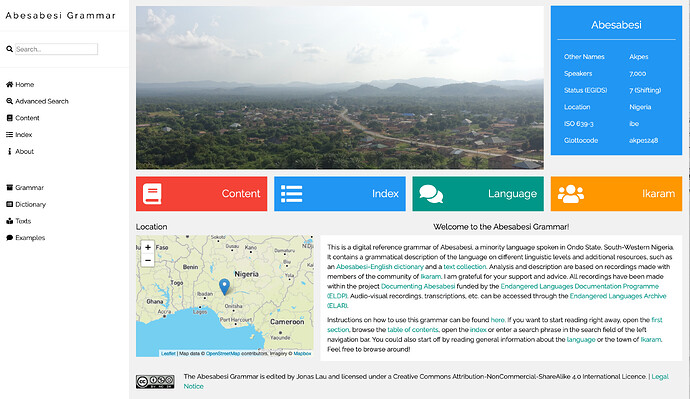Select Texts in the sidebar
Image resolution: width=690 pixels, height=399 pixels.
click(x=18, y=221)
